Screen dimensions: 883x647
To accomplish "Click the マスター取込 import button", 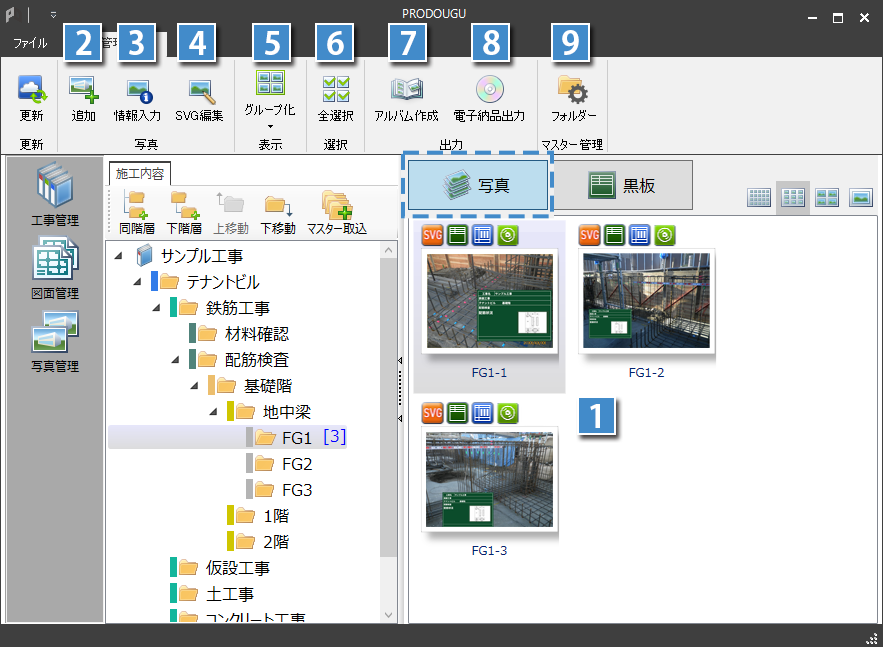I will click(336, 213).
